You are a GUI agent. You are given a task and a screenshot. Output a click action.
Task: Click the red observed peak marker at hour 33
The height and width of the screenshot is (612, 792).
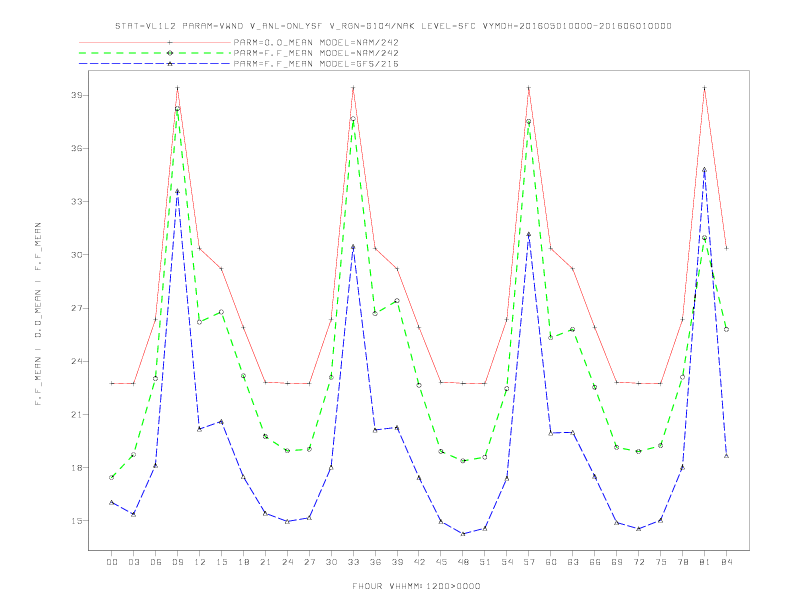[x=353, y=88]
